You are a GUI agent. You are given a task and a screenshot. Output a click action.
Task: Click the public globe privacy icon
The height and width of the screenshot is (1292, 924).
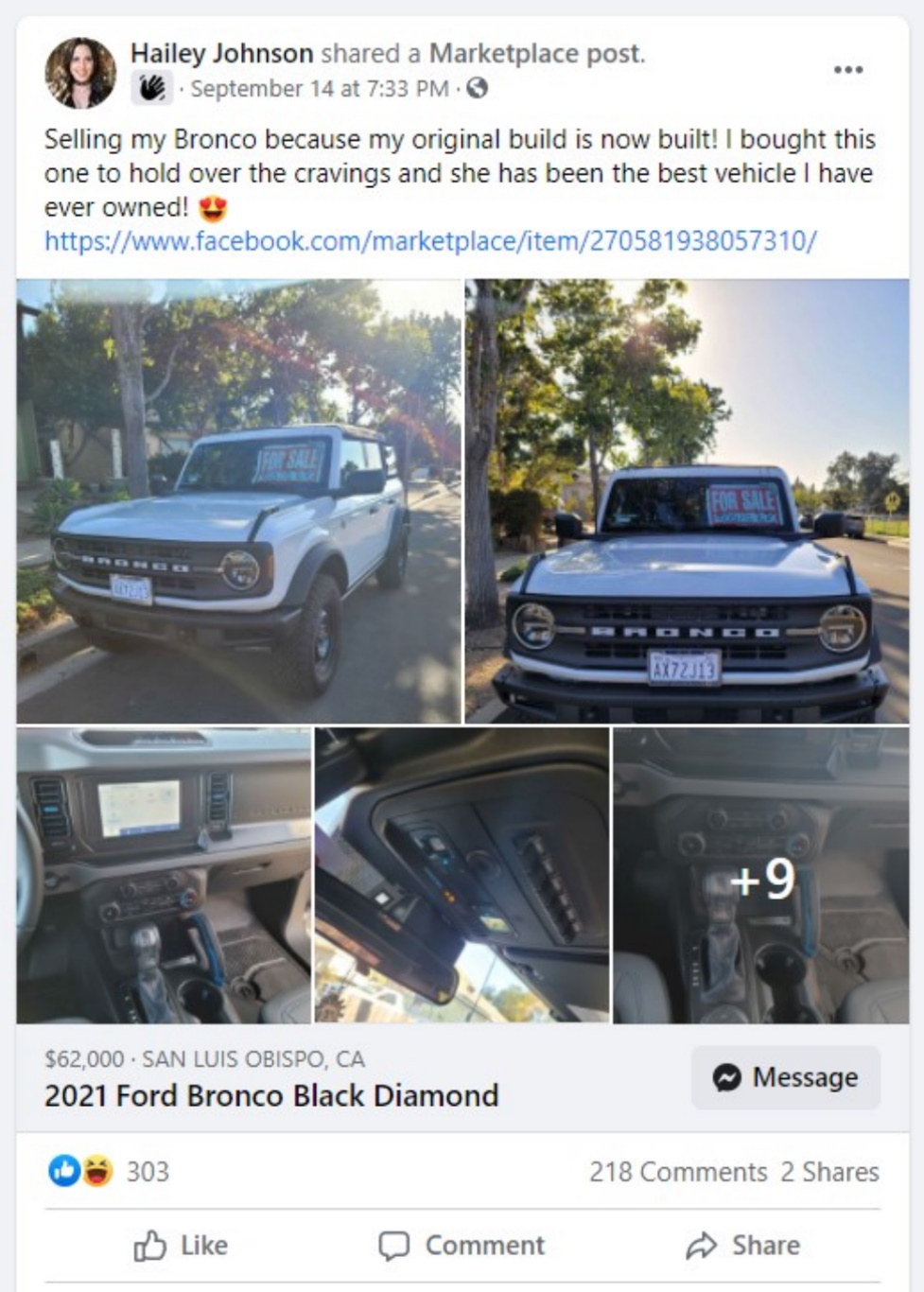pos(478,88)
